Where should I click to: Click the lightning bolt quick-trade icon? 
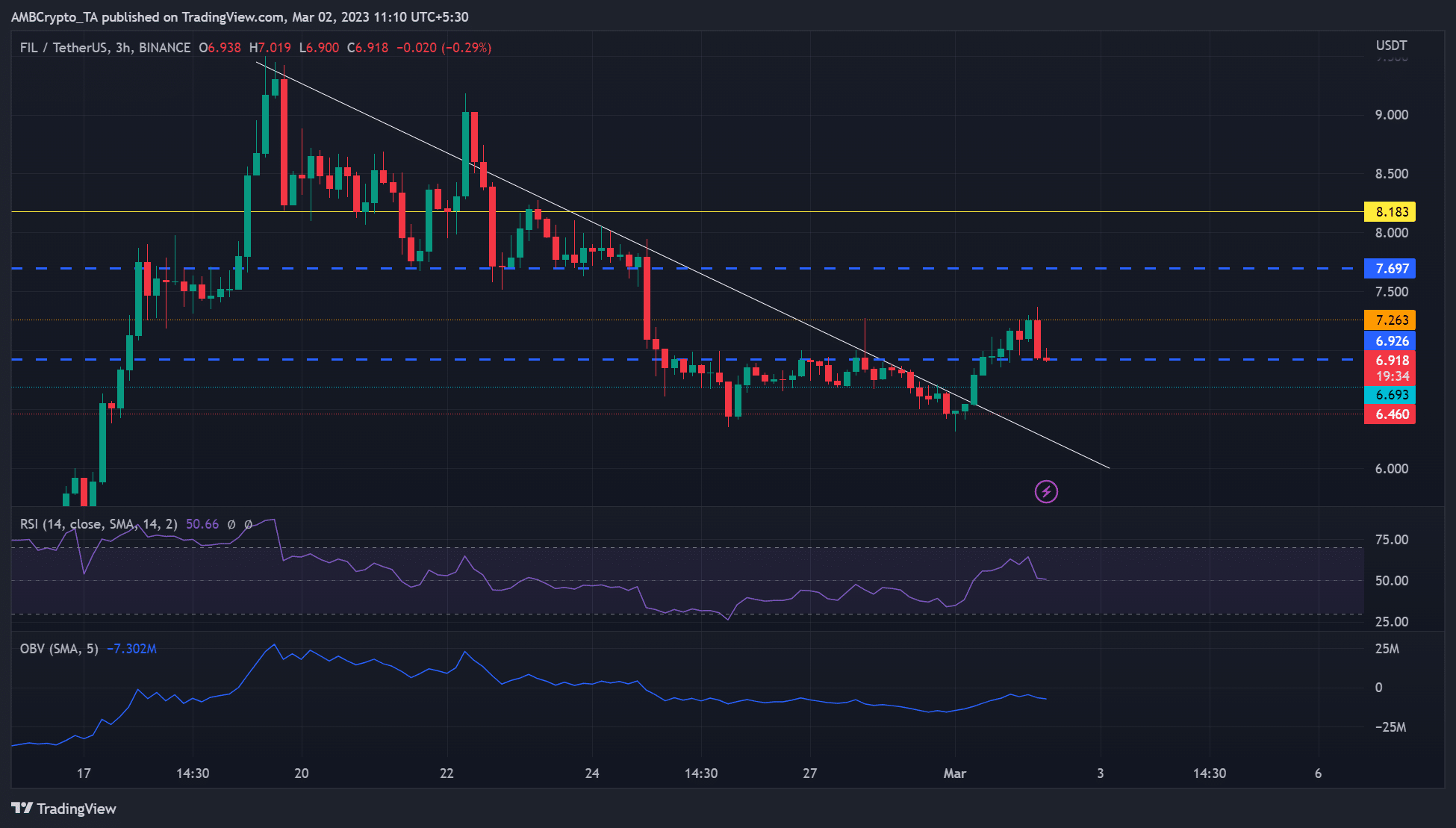1045,491
